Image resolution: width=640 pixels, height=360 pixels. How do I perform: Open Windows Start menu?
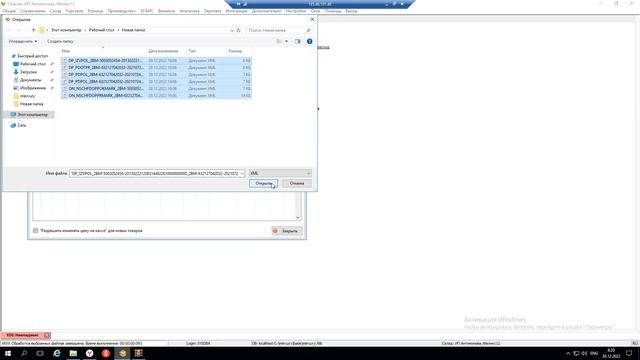[8, 353]
